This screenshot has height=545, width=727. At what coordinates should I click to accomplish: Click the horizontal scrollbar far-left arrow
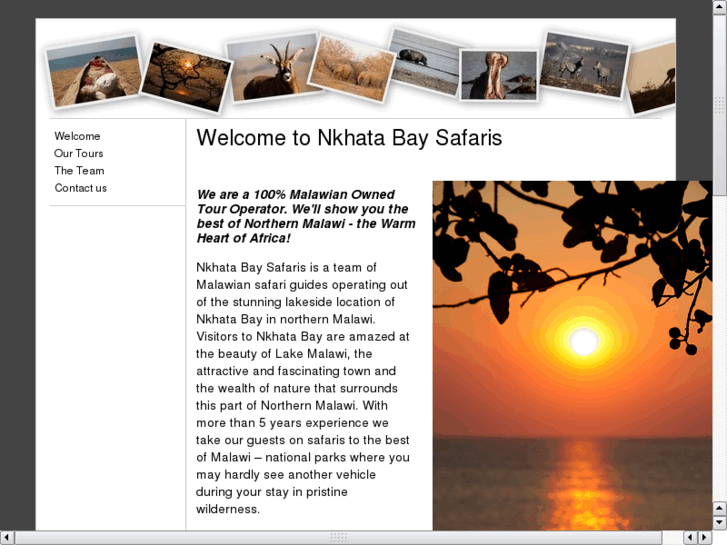pyautogui.click(x=6, y=538)
